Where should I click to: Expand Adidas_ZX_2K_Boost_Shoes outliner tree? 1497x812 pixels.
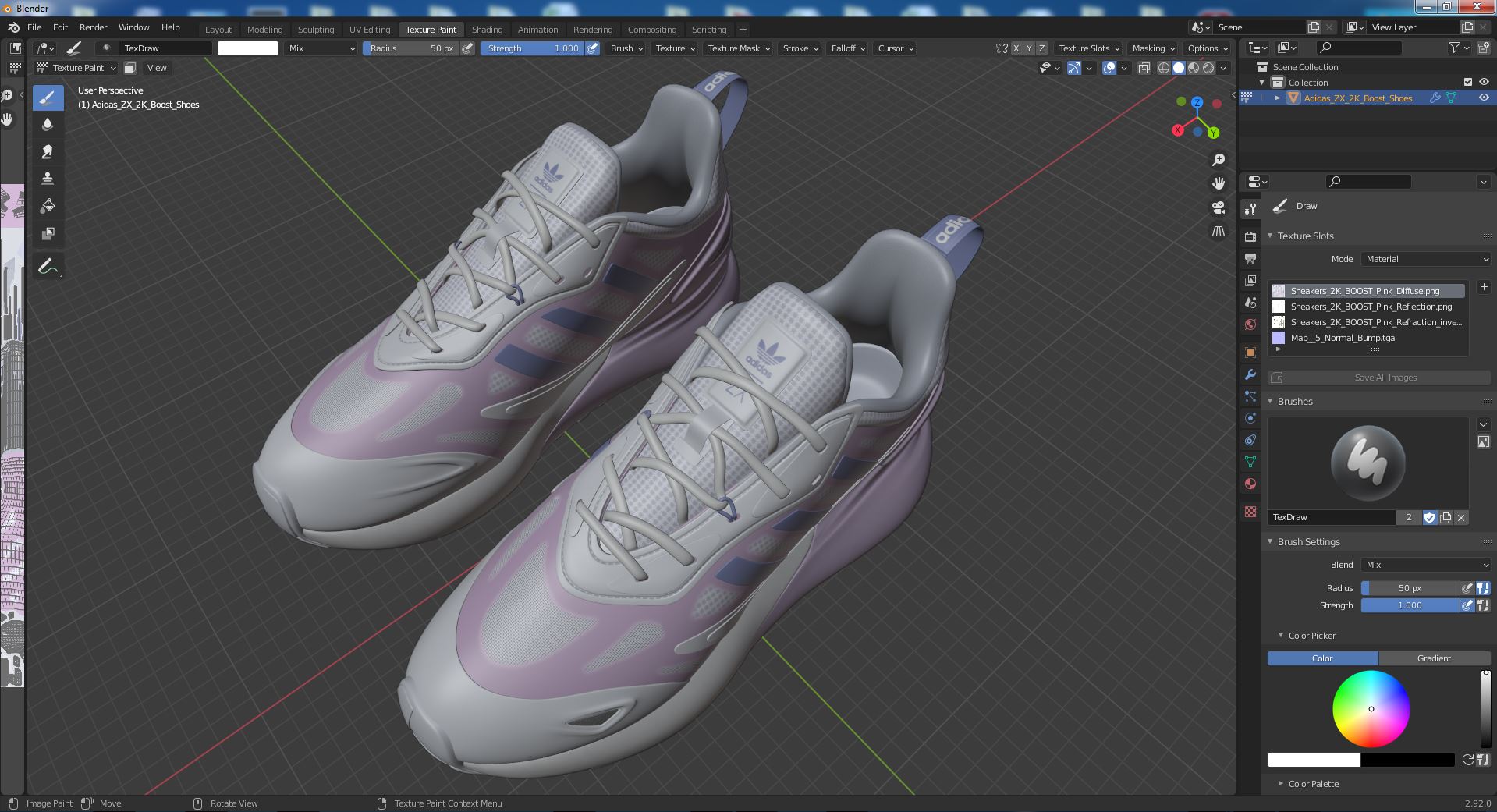coord(1277,98)
